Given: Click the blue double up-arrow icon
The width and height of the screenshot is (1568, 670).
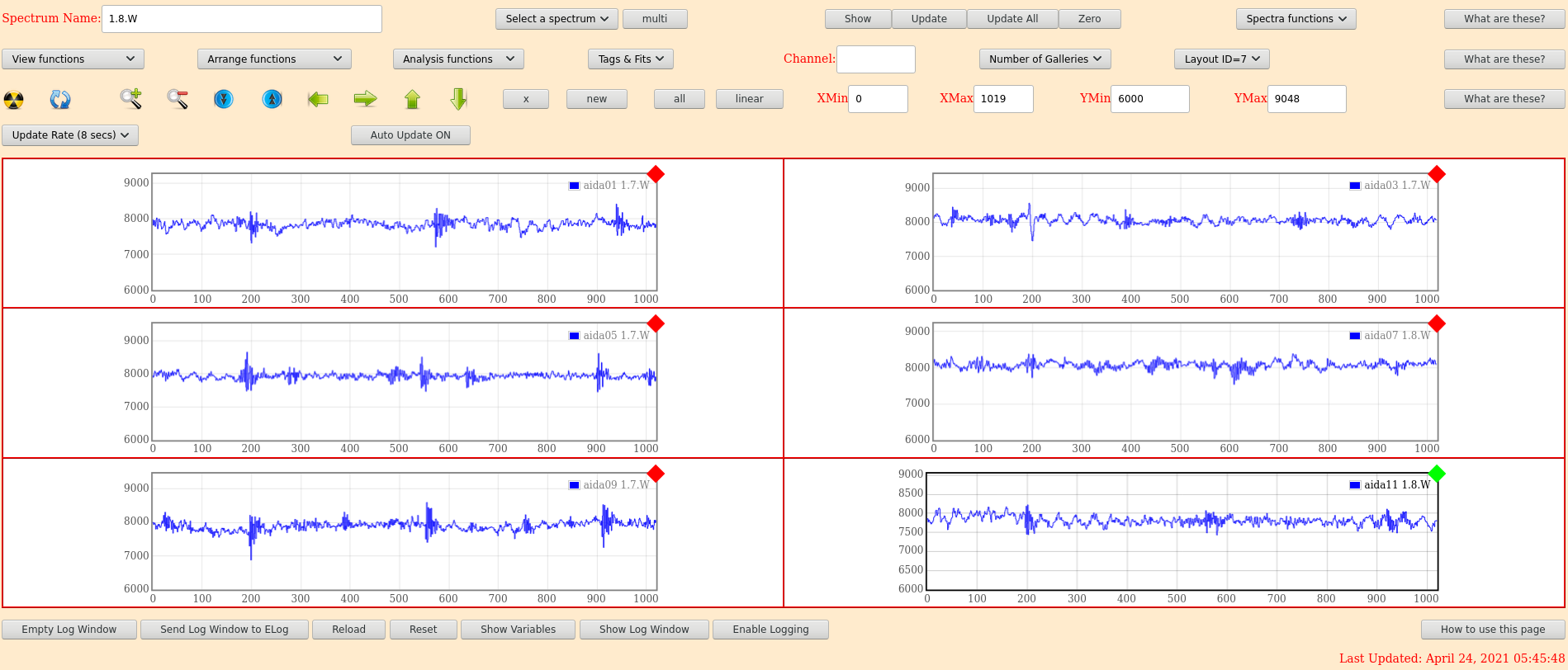Looking at the screenshot, I should click(x=272, y=99).
